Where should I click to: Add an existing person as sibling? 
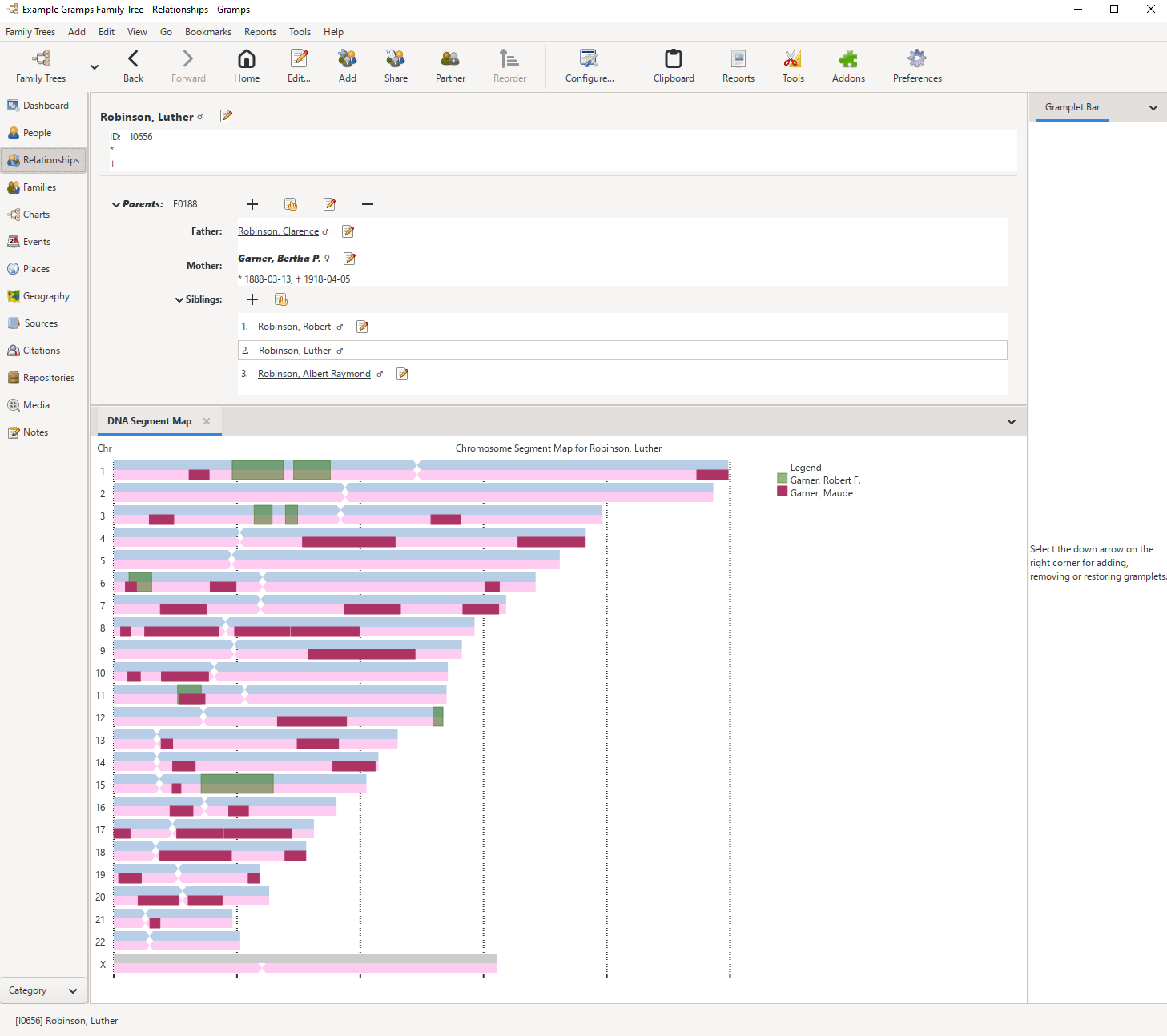(x=281, y=299)
